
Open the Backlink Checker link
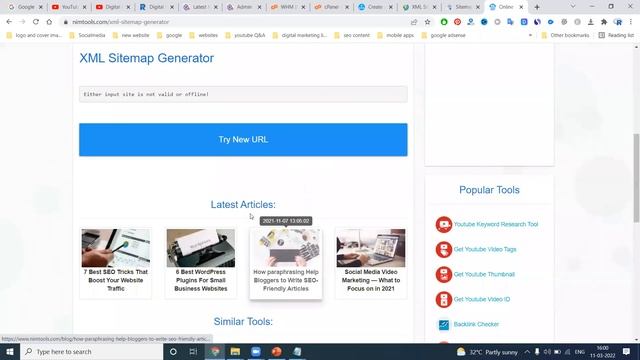click(476, 324)
